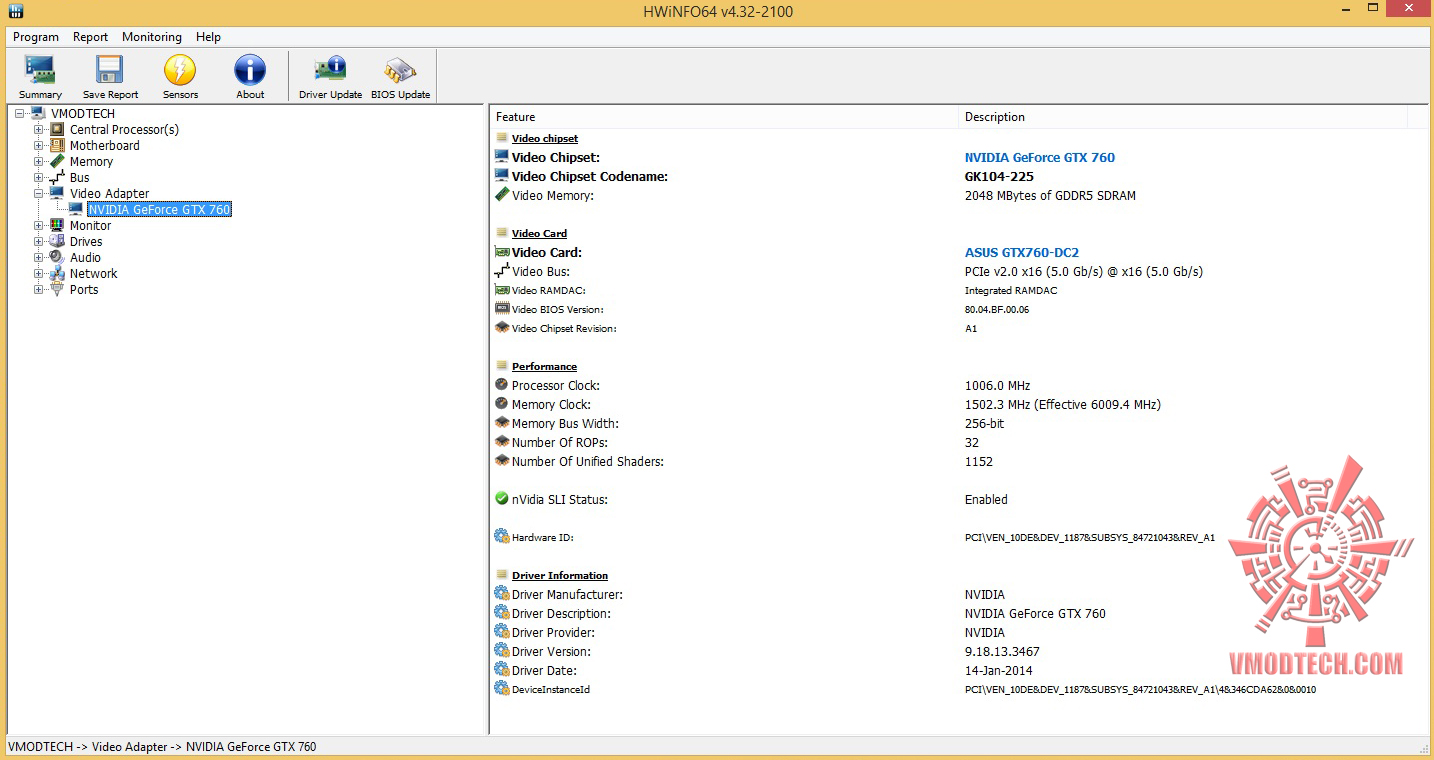The image size is (1434, 760).
Task: Click the Memory Bus Width 256-bit value
Action: [984, 423]
